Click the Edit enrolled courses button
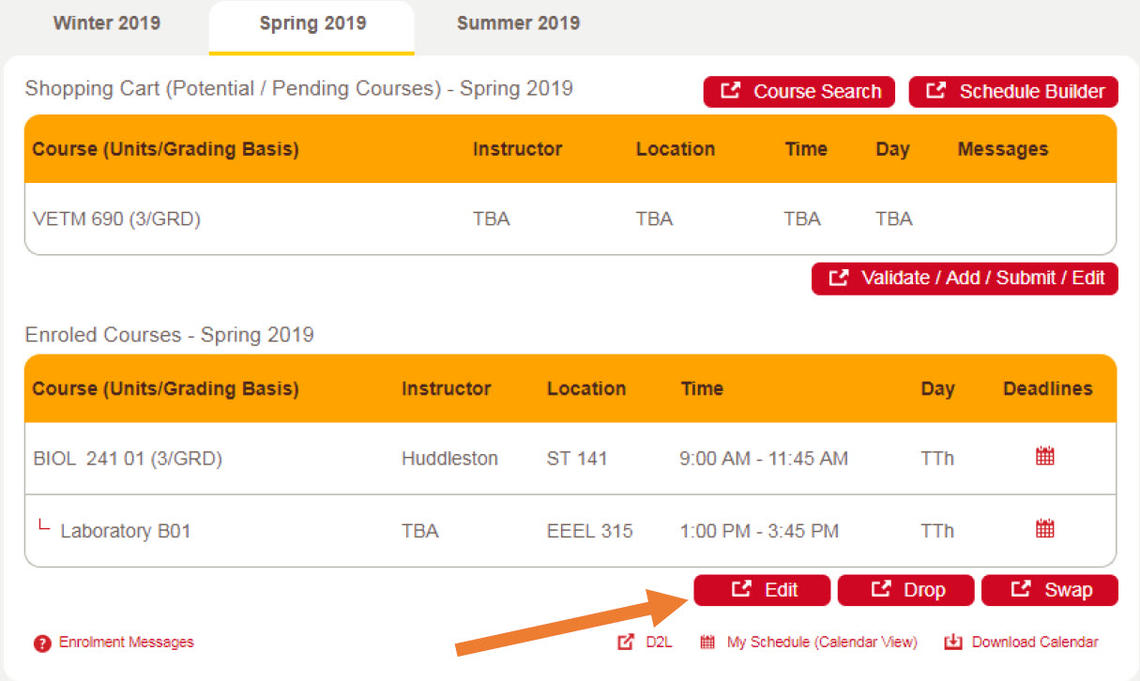This screenshot has height=681, width=1140. point(762,590)
